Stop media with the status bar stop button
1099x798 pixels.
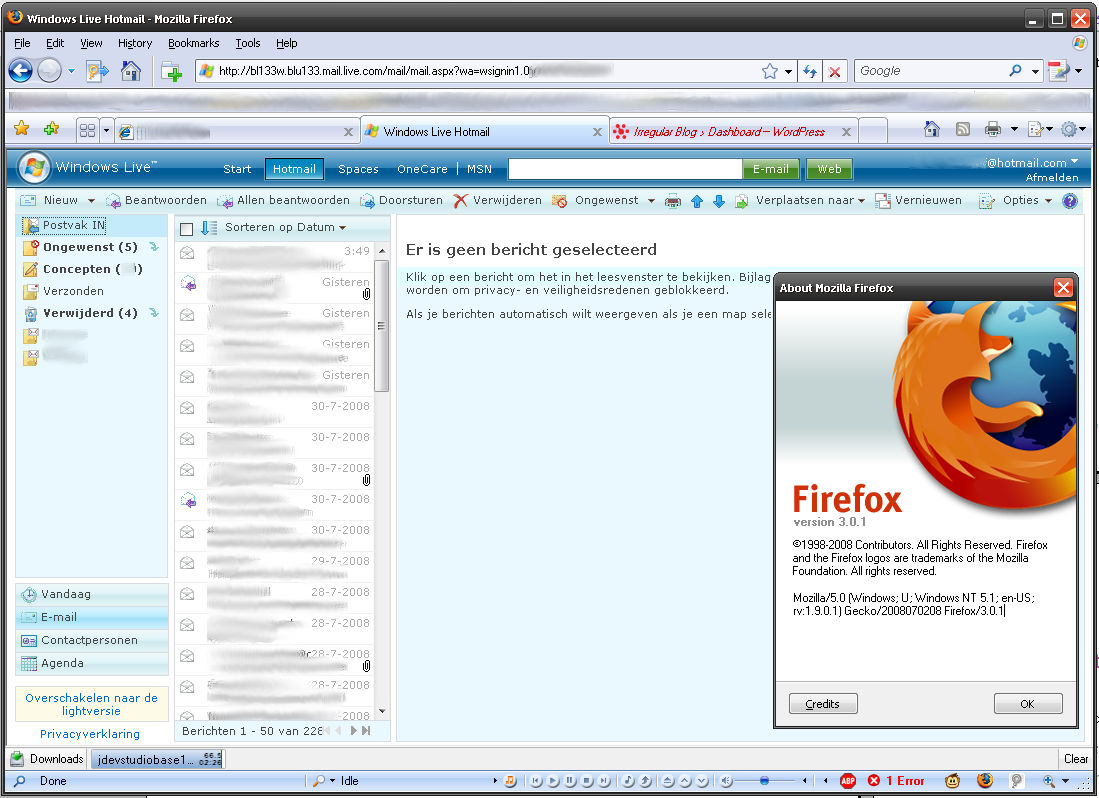tap(587, 780)
